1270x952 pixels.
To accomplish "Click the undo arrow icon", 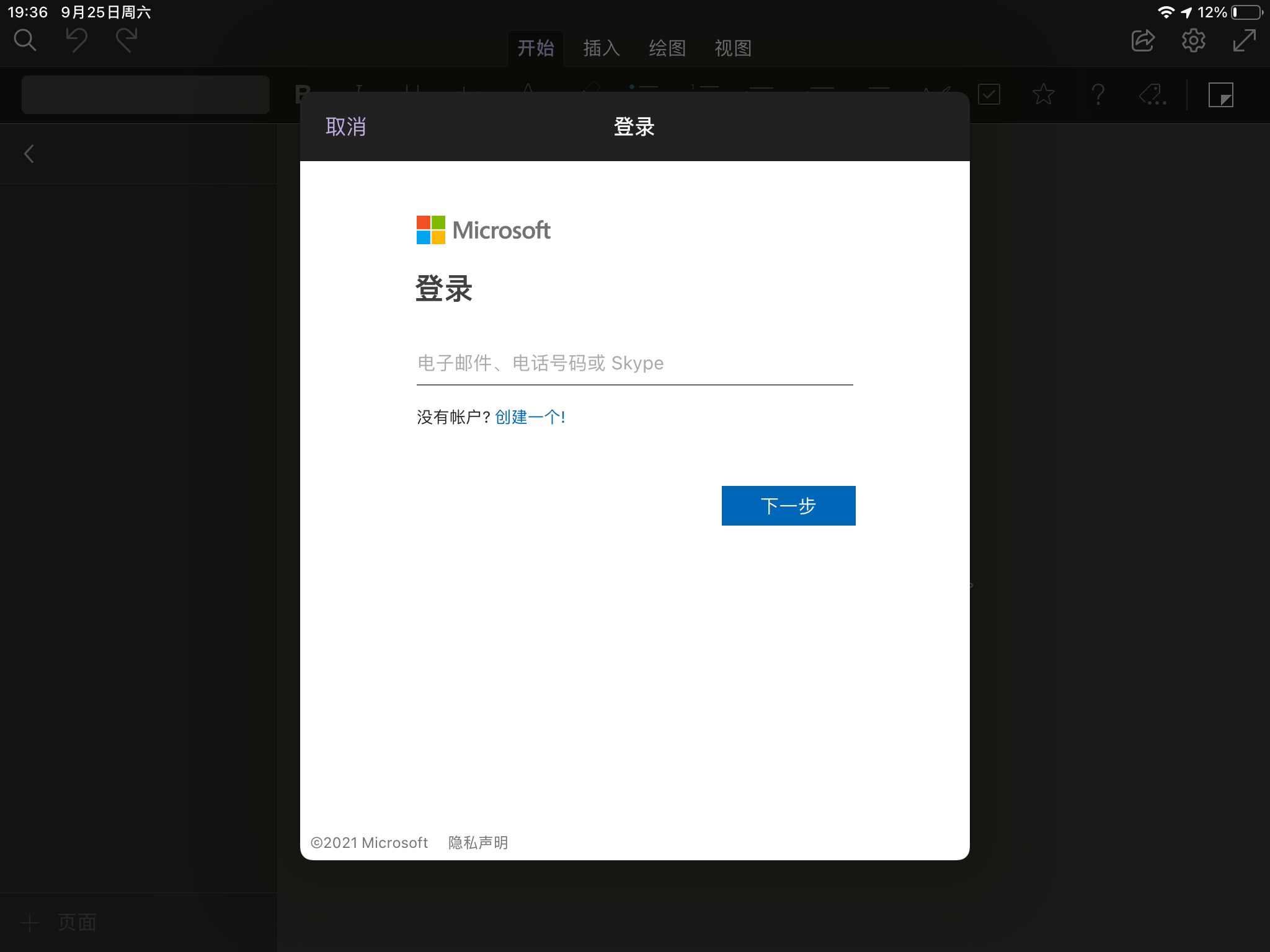I will tap(77, 40).
